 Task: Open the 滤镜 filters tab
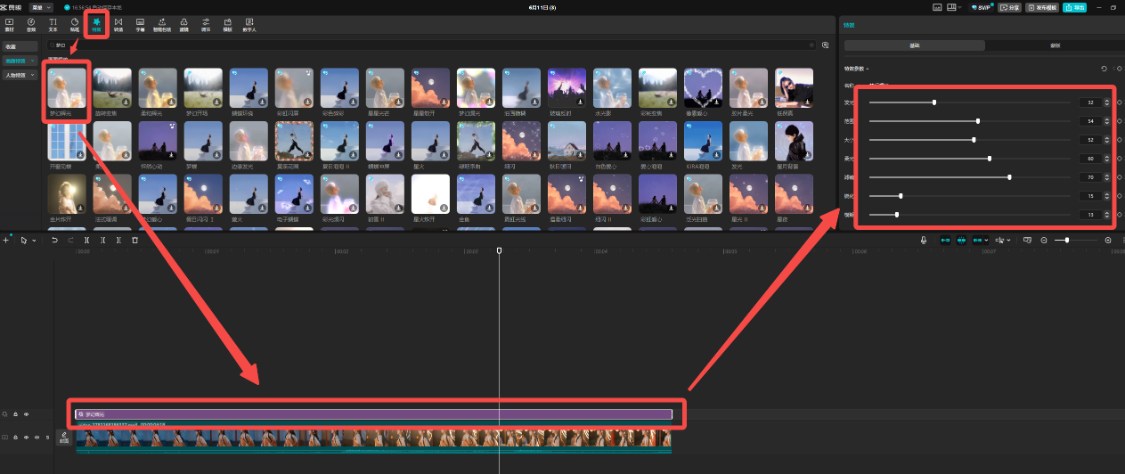pos(184,25)
